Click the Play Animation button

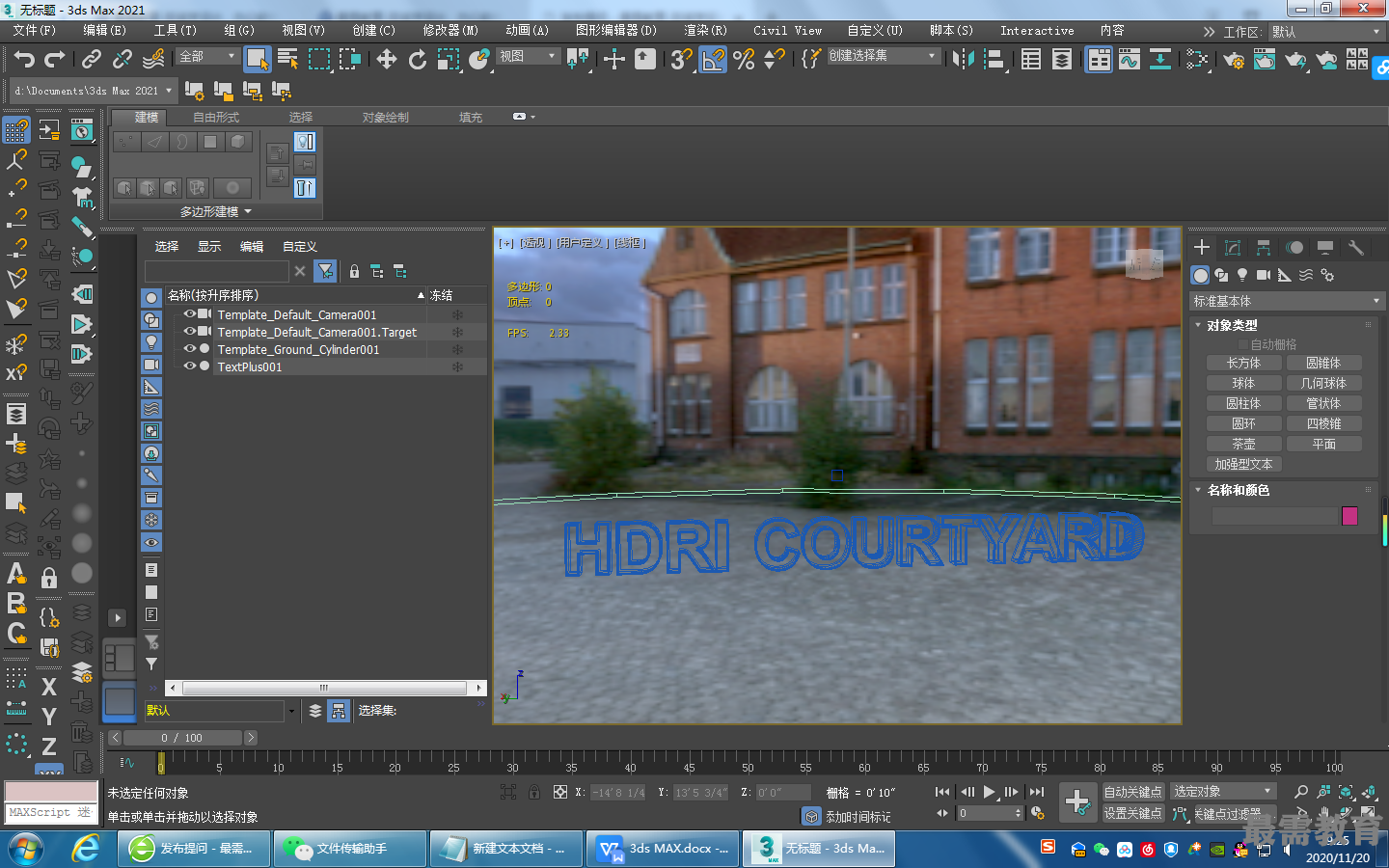pyautogui.click(x=989, y=792)
